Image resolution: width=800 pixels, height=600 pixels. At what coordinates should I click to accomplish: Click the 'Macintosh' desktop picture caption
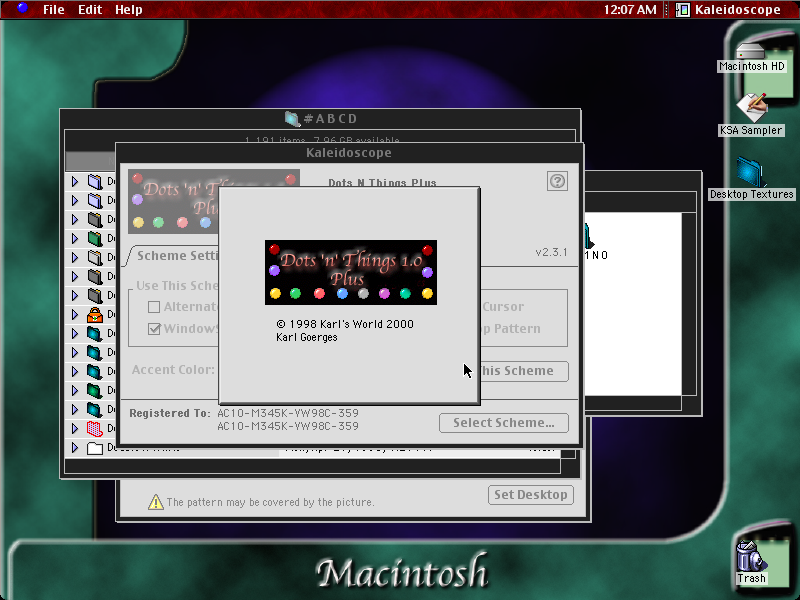click(402, 572)
